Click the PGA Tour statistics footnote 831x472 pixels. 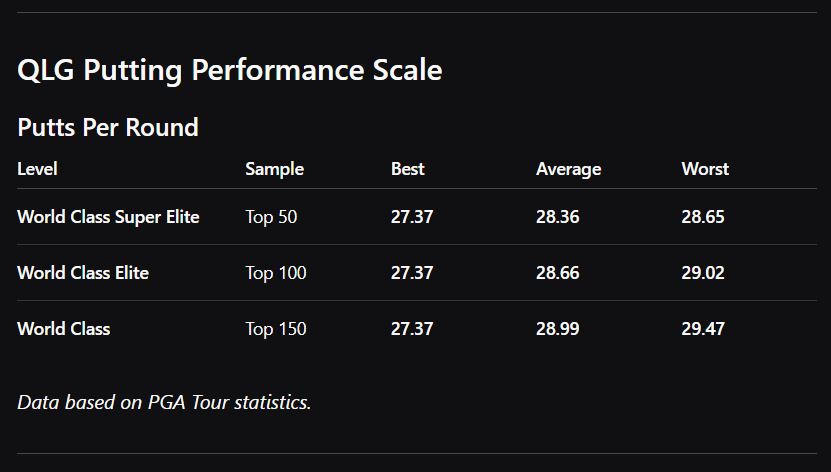[164, 402]
